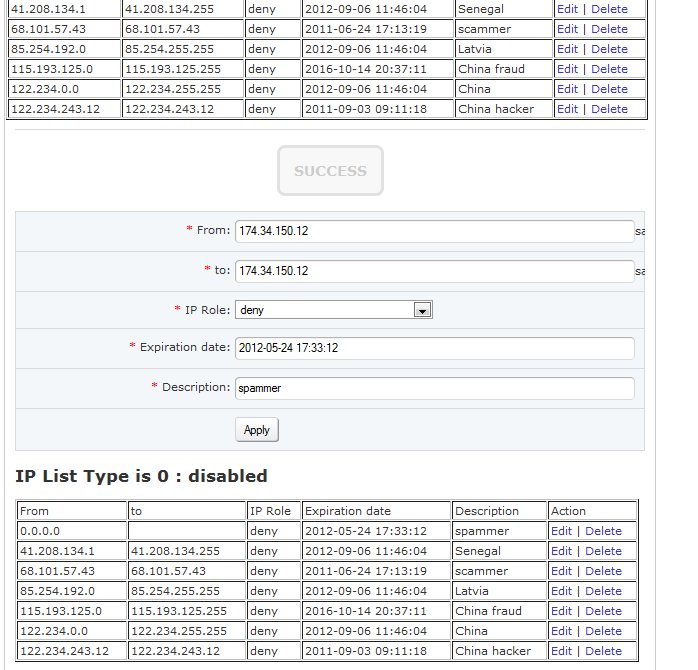
Task: Edit the Latvia row in upper table
Action: (567, 49)
